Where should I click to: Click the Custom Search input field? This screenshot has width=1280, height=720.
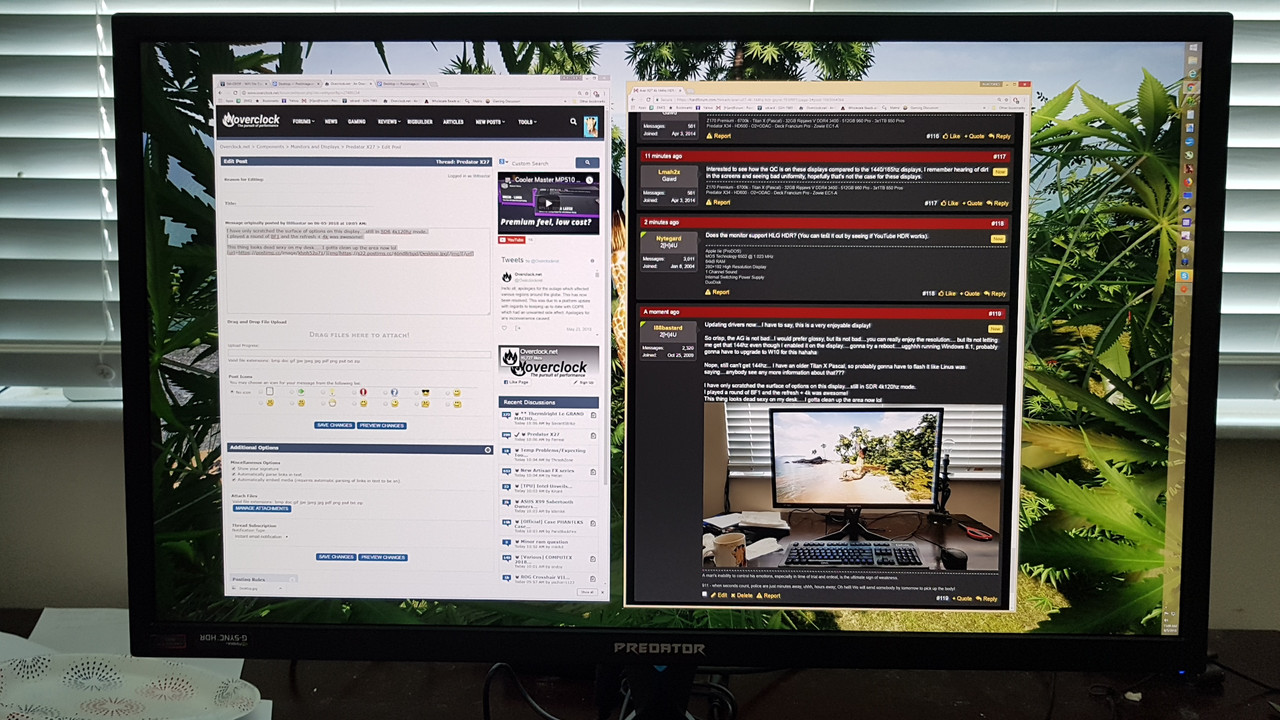tap(531, 163)
